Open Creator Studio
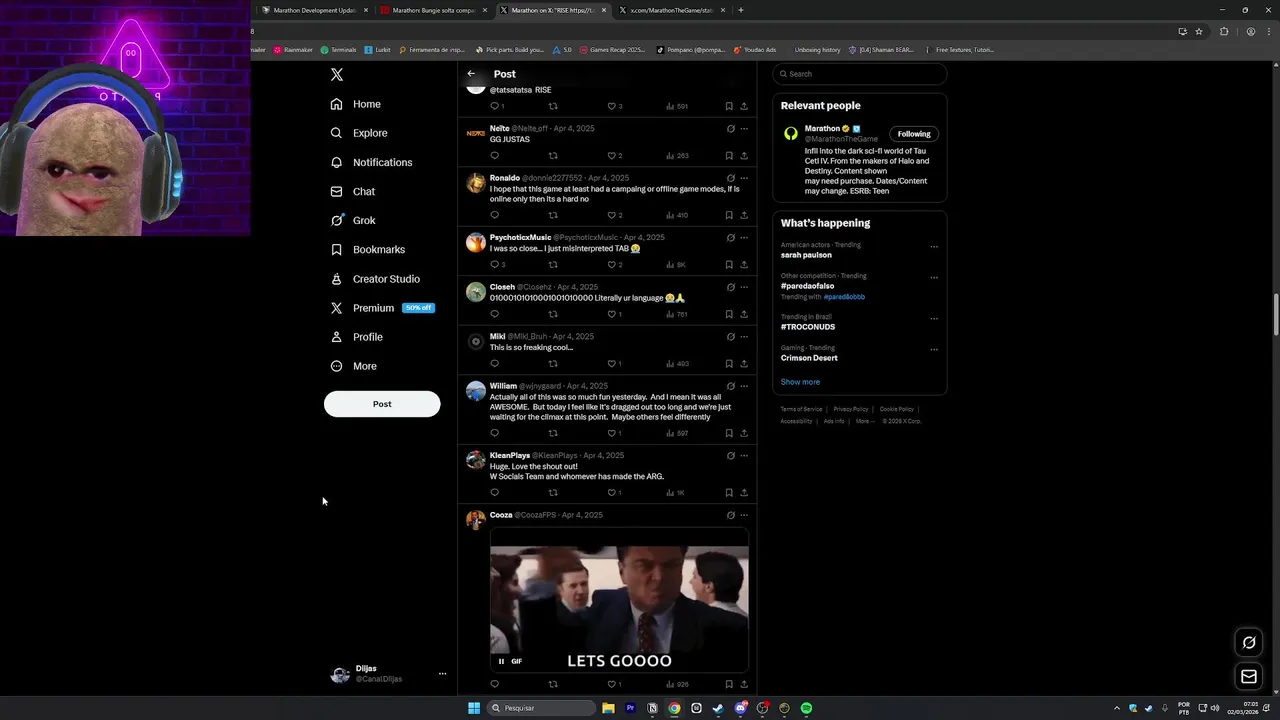 click(x=375, y=279)
